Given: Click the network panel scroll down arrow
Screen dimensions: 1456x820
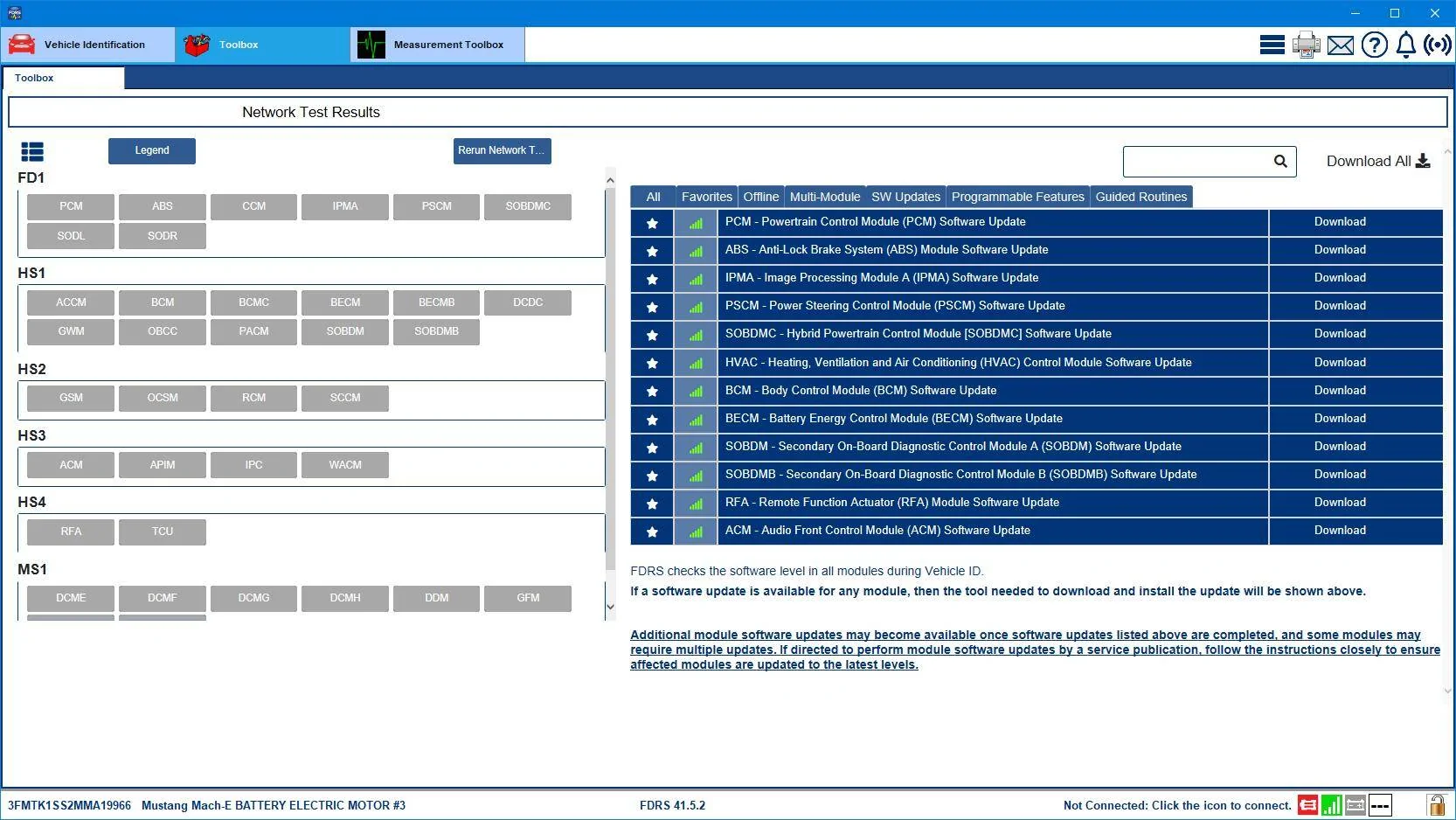Looking at the screenshot, I should (610, 608).
